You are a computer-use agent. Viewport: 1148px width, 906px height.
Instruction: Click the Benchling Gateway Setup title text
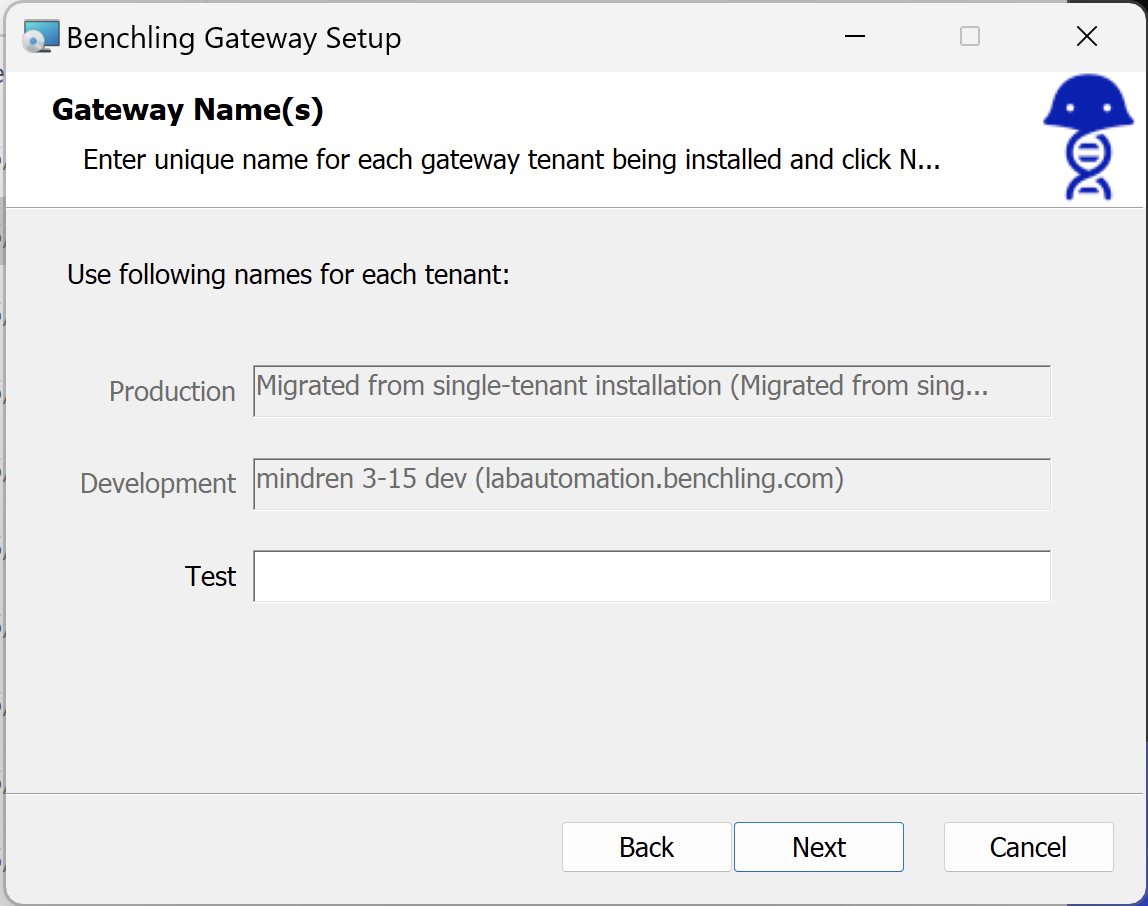click(x=233, y=38)
